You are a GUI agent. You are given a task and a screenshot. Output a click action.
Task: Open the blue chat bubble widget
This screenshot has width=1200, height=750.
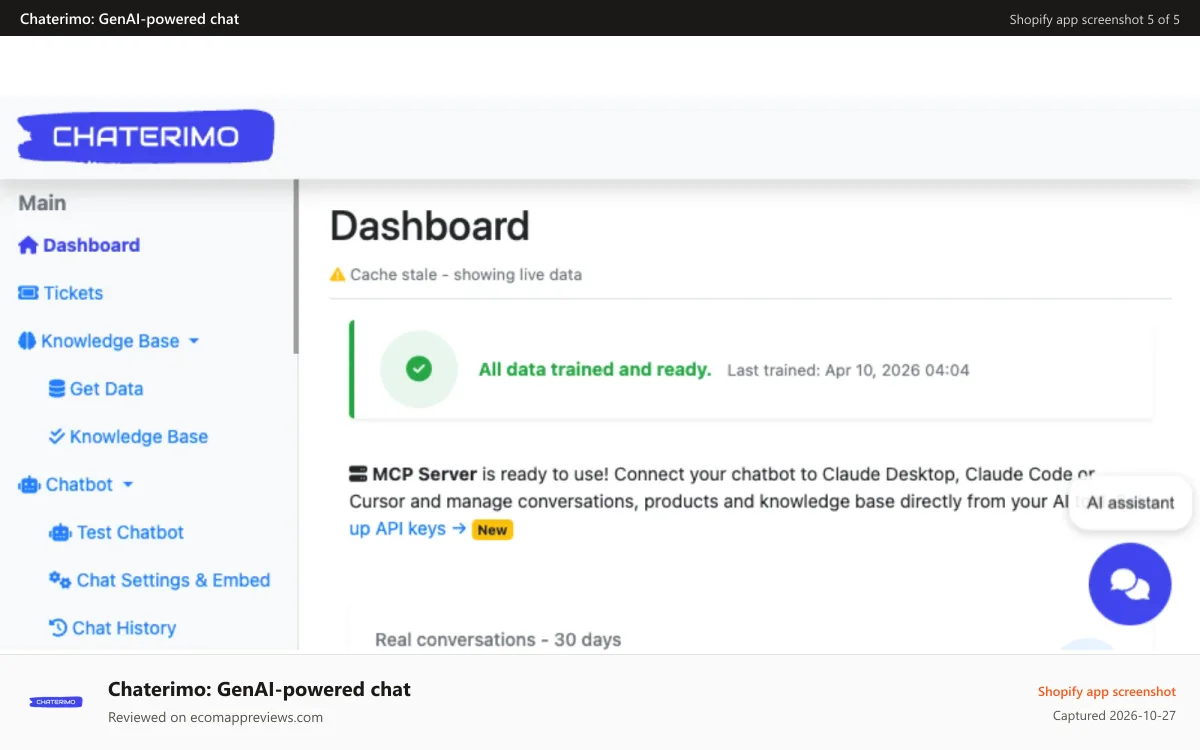(x=1130, y=584)
